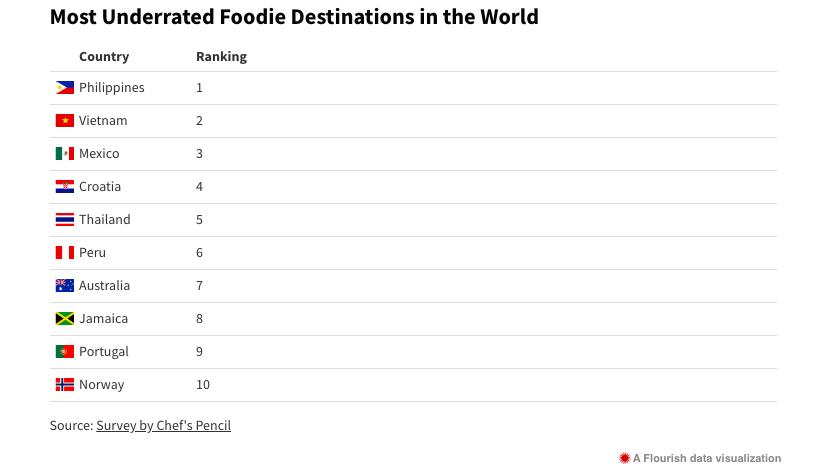
Task: Click the Thailand flag icon
Action: tap(65, 220)
